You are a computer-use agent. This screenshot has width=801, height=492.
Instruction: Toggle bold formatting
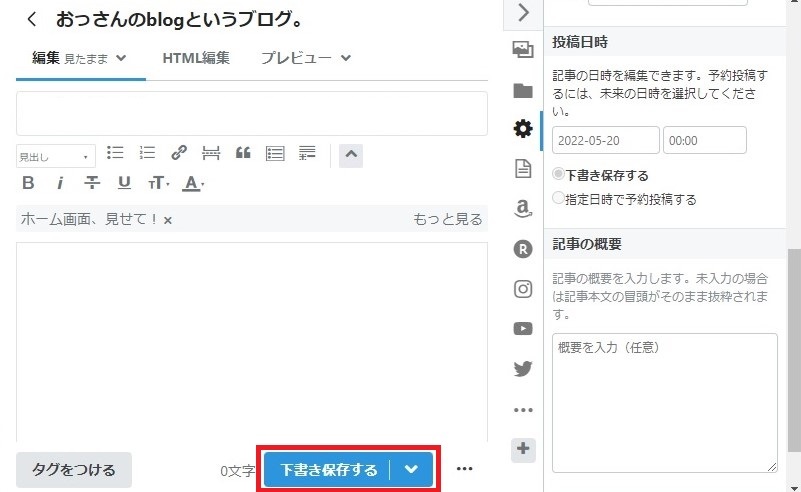point(29,182)
